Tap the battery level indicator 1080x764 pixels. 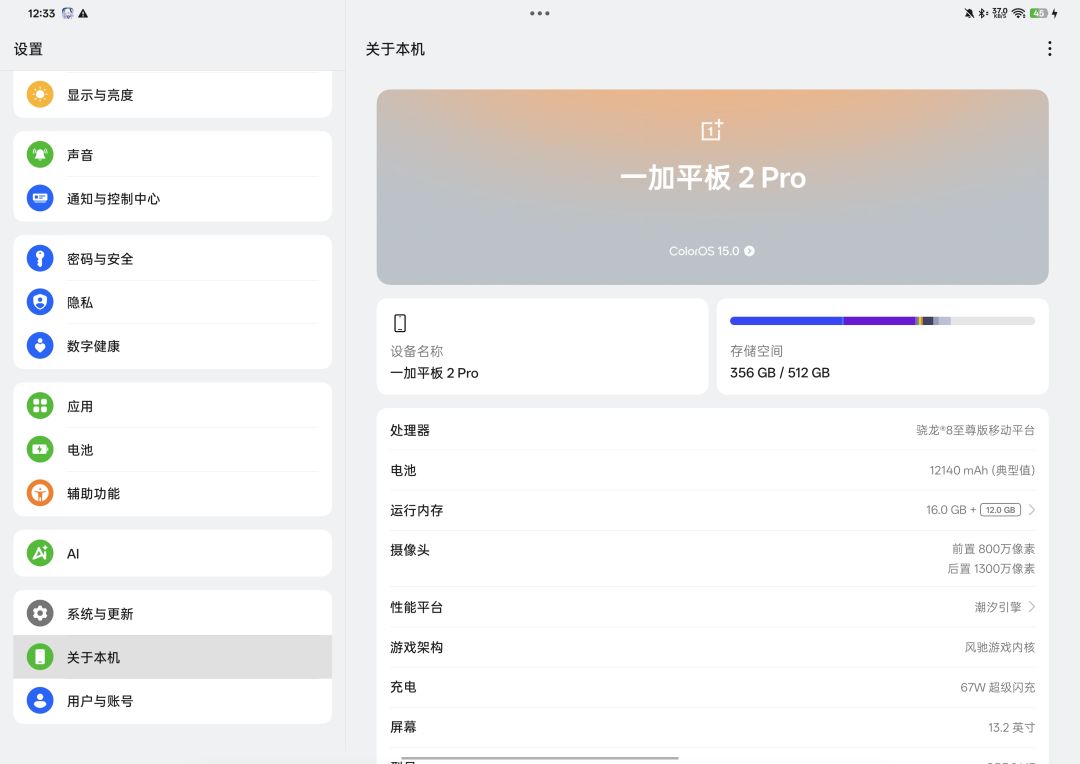(1039, 13)
